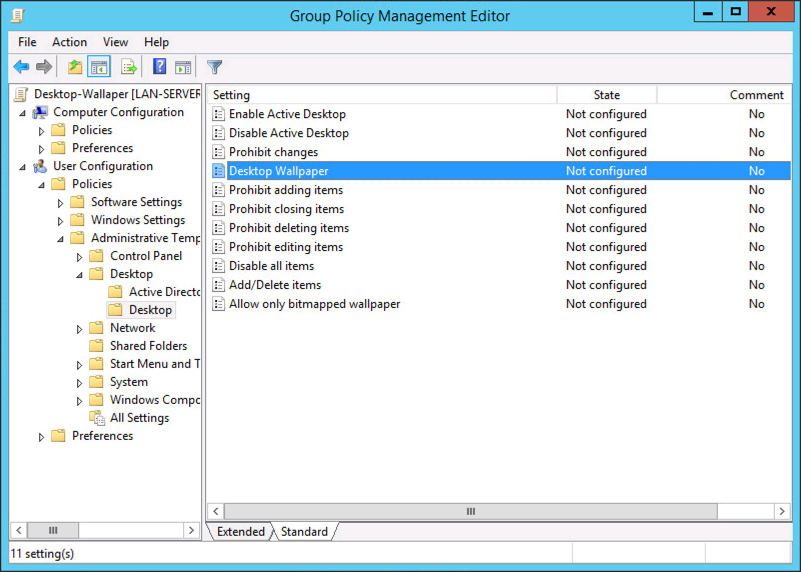This screenshot has height=572, width=801.
Task: Select All Settings in the tree
Action: pyautogui.click(x=139, y=418)
